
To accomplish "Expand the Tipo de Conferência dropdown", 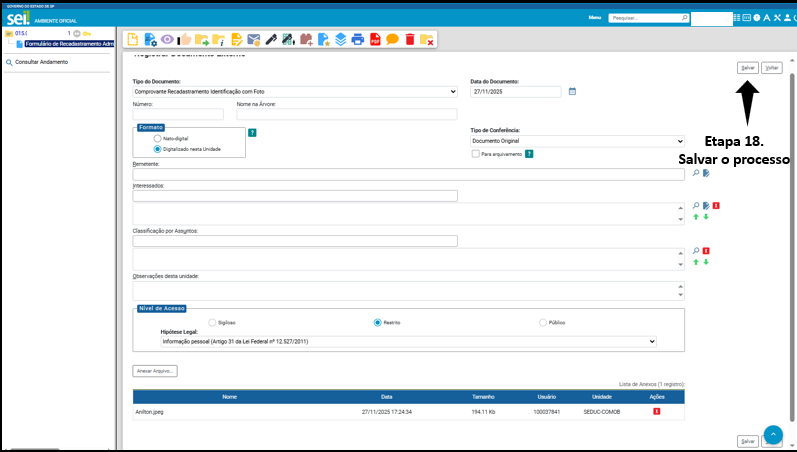I will pos(577,142).
